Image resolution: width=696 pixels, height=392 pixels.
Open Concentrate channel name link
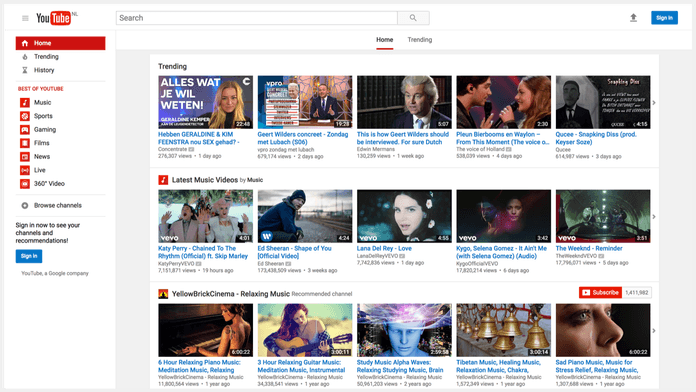[x=173, y=150]
